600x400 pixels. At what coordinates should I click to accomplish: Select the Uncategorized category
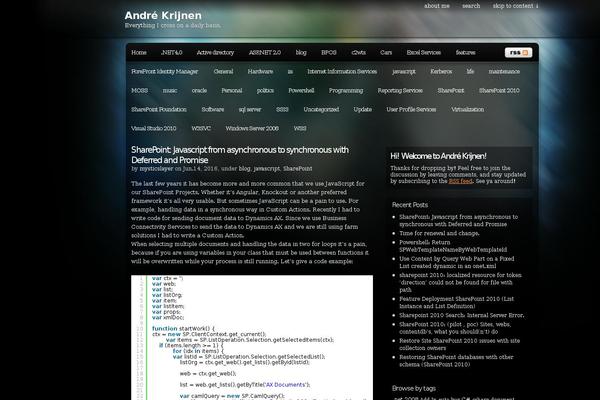point(321,109)
